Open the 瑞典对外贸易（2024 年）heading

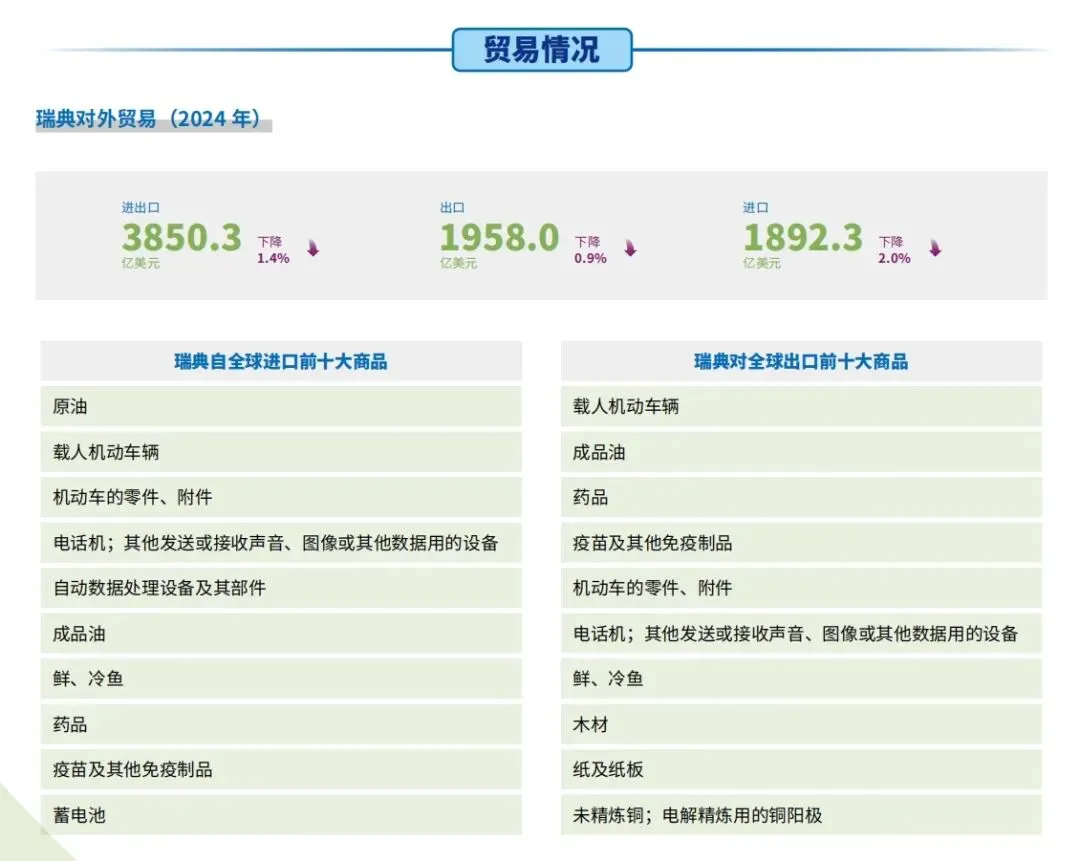coord(144,119)
